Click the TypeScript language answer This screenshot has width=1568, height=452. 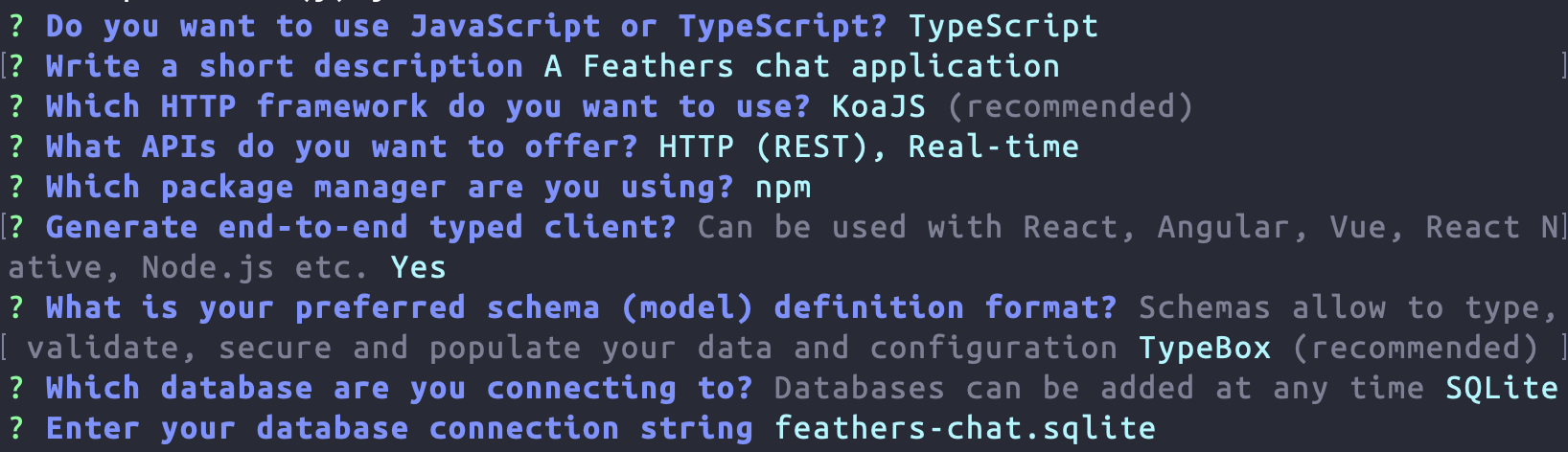pyautogui.click(x=1003, y=26)
